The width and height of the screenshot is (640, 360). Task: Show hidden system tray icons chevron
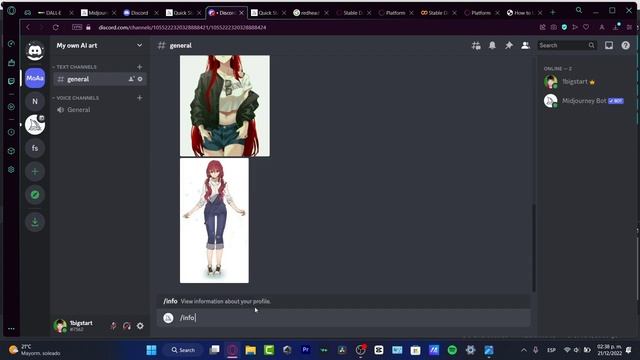click(524, 350)
